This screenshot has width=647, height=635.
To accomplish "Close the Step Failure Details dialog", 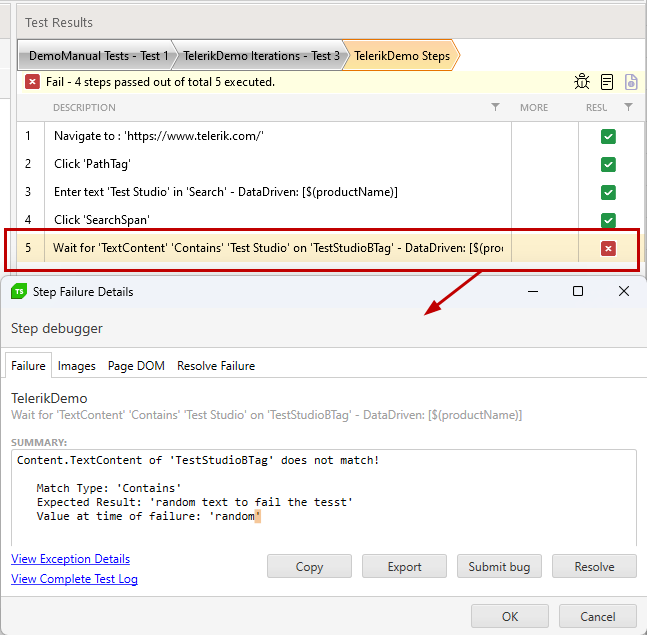I will point(623,291).
